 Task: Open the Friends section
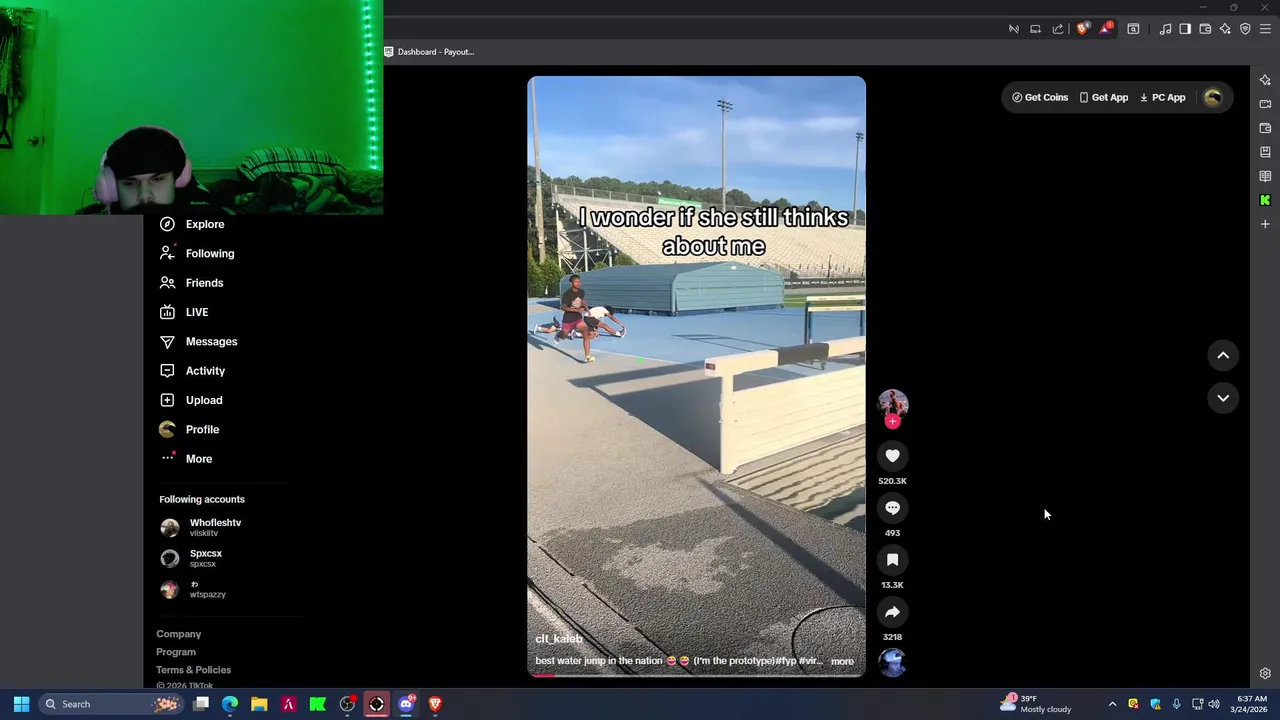[x=191, y=282]
